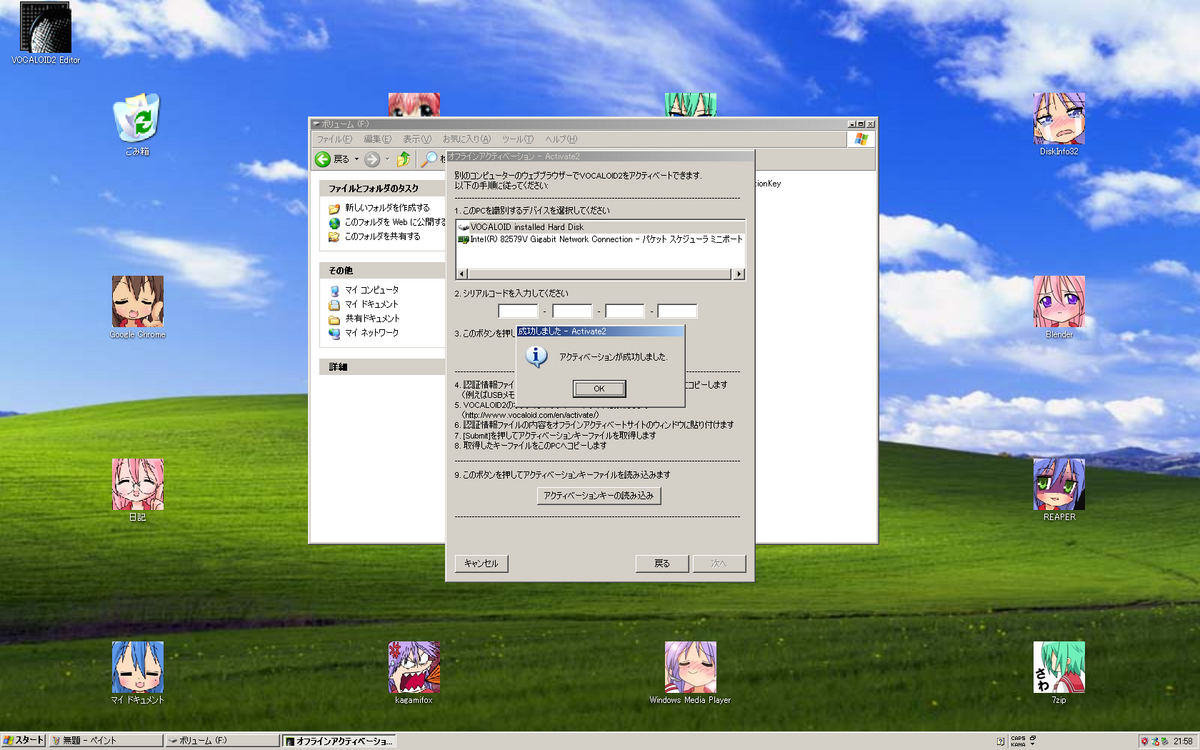Screen dimensions: 1200x750
Task: Click このフォルダを共有する link
Action: point(382,237)
